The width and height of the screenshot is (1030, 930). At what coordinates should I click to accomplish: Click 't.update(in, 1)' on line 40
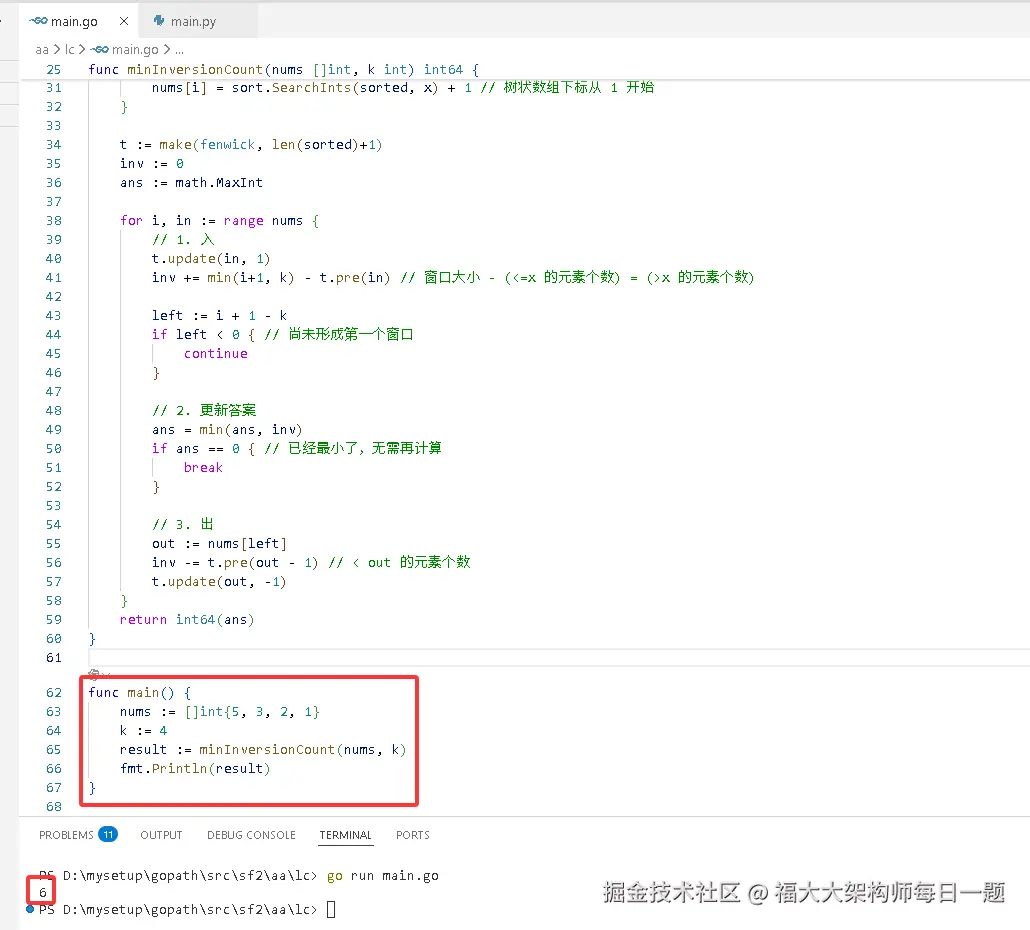pos(211,259)
